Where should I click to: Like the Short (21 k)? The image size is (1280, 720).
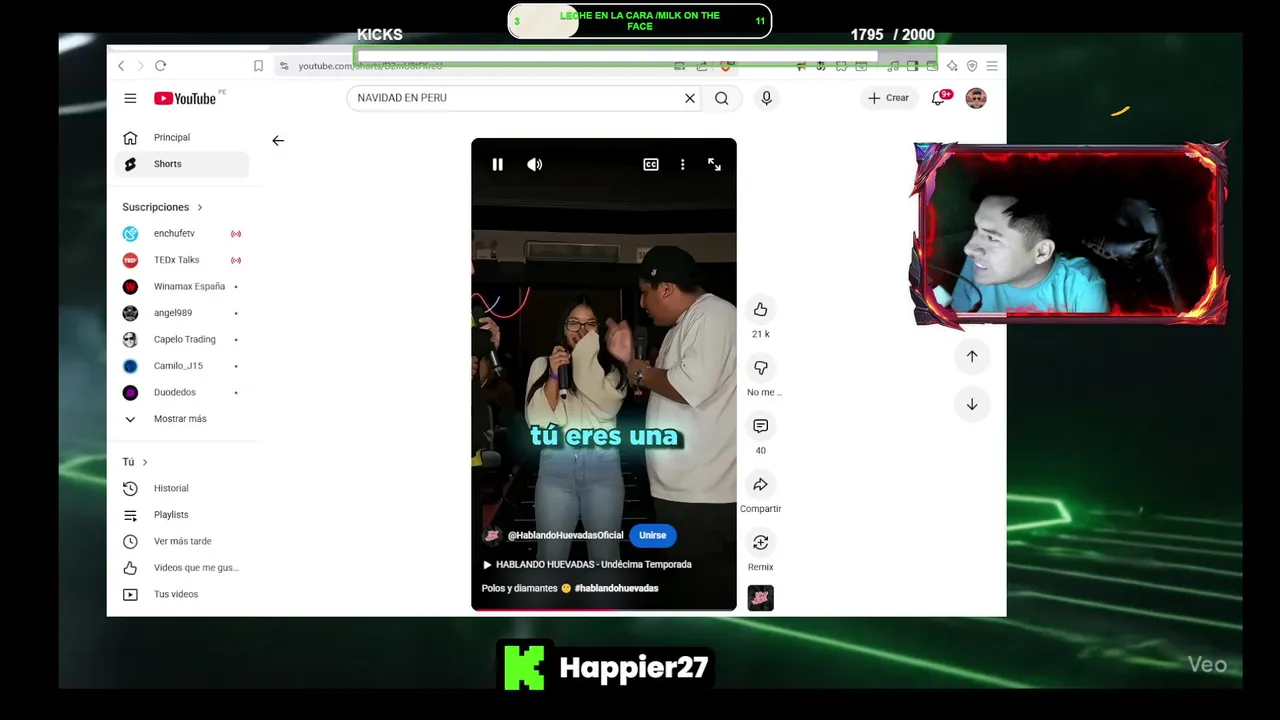click(761, 309)
